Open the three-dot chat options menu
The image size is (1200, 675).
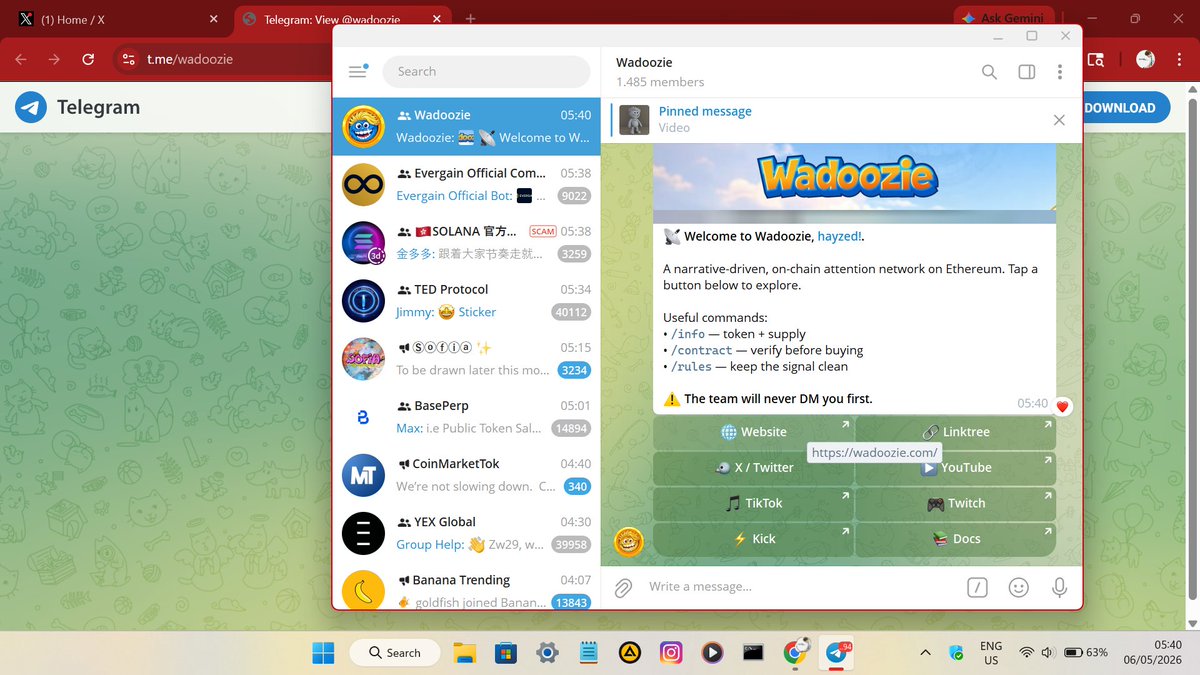click(1060, 72)
